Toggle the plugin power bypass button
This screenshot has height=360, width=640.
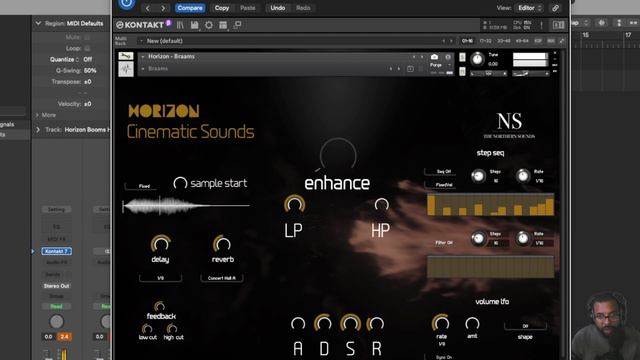pyautogui.click(x=127, y=4)
